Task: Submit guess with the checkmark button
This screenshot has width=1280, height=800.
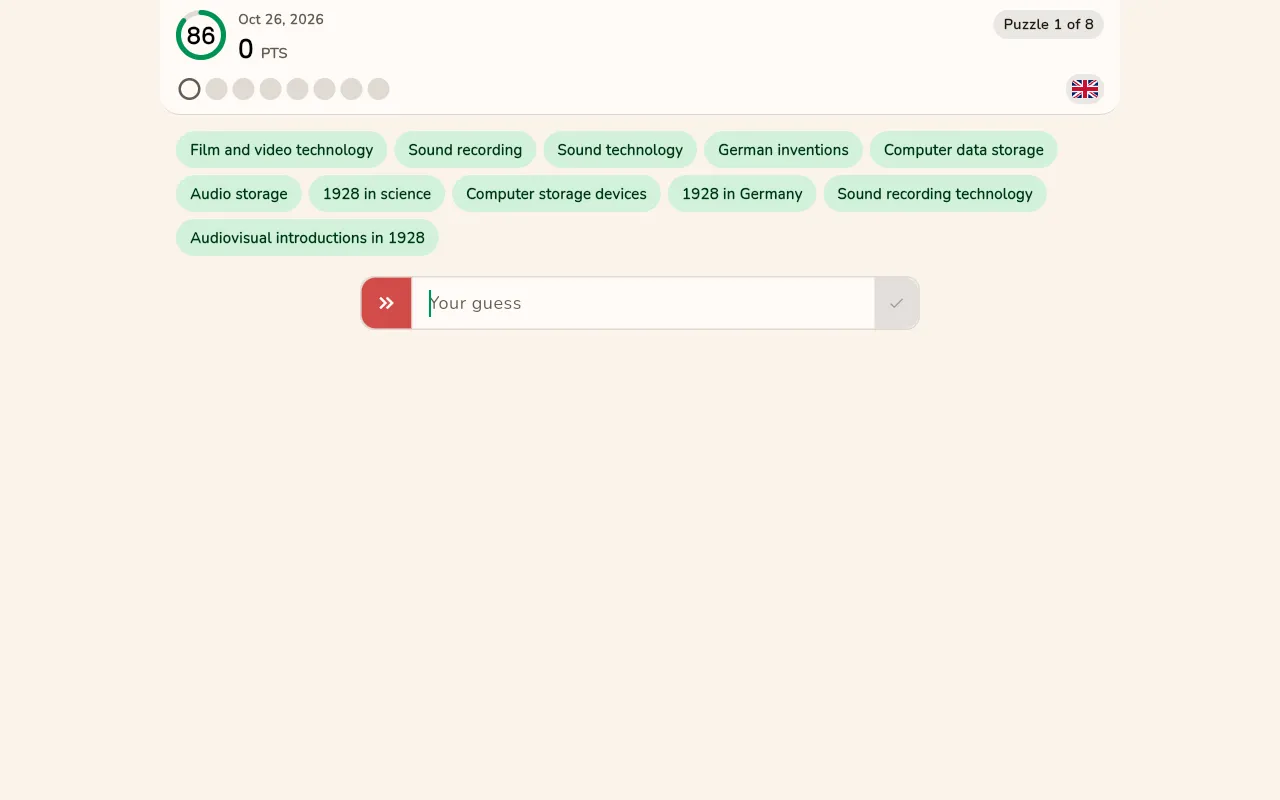Action: pos(896,303)
